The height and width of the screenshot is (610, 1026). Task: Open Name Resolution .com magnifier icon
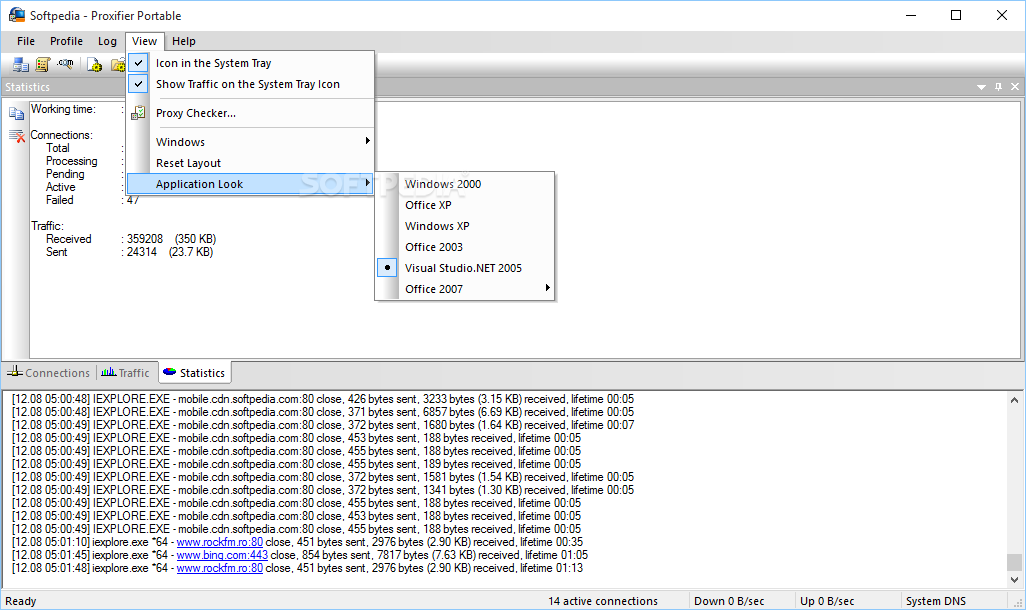(x=65, y=63)
